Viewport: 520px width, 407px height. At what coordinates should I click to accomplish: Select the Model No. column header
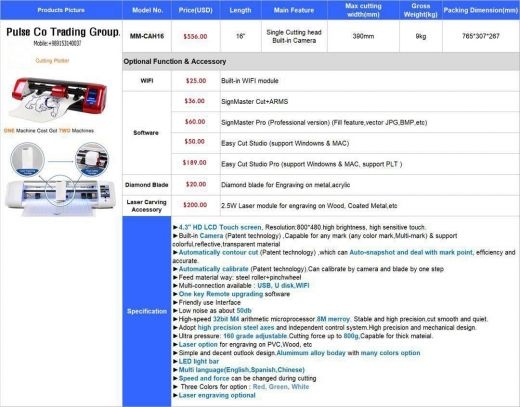147,10
